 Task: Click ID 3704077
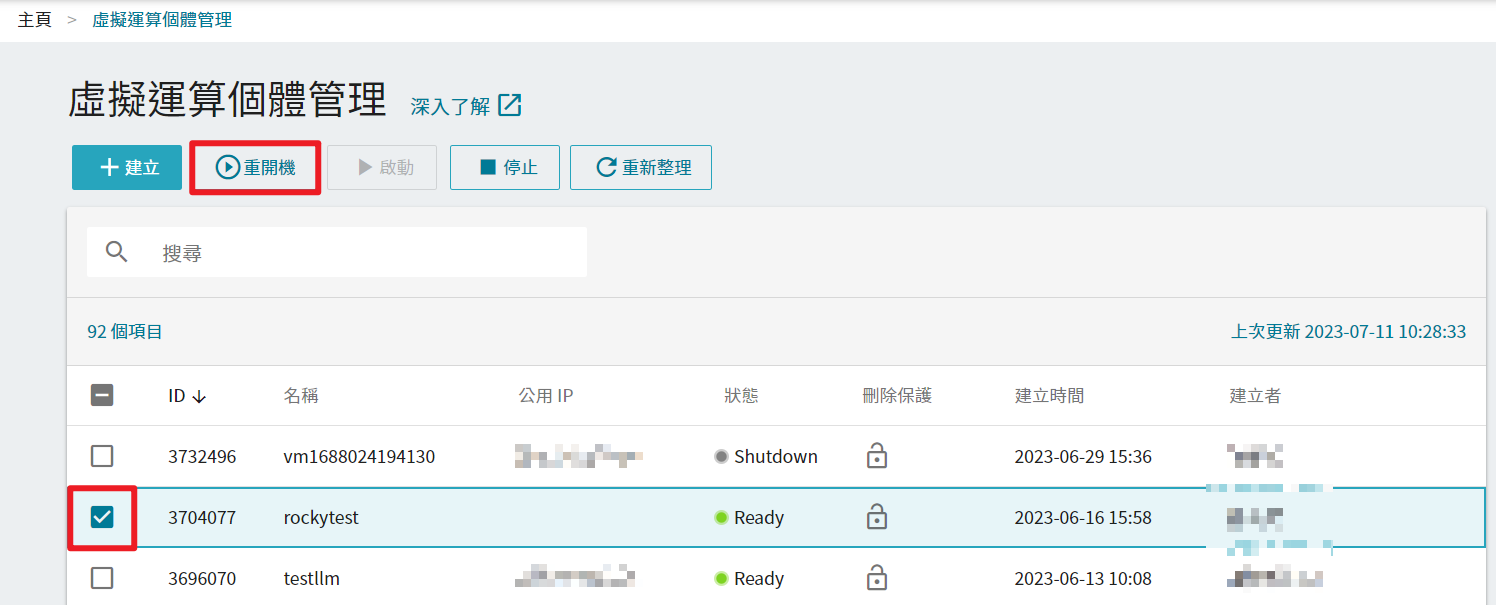(x=202, y=518)
